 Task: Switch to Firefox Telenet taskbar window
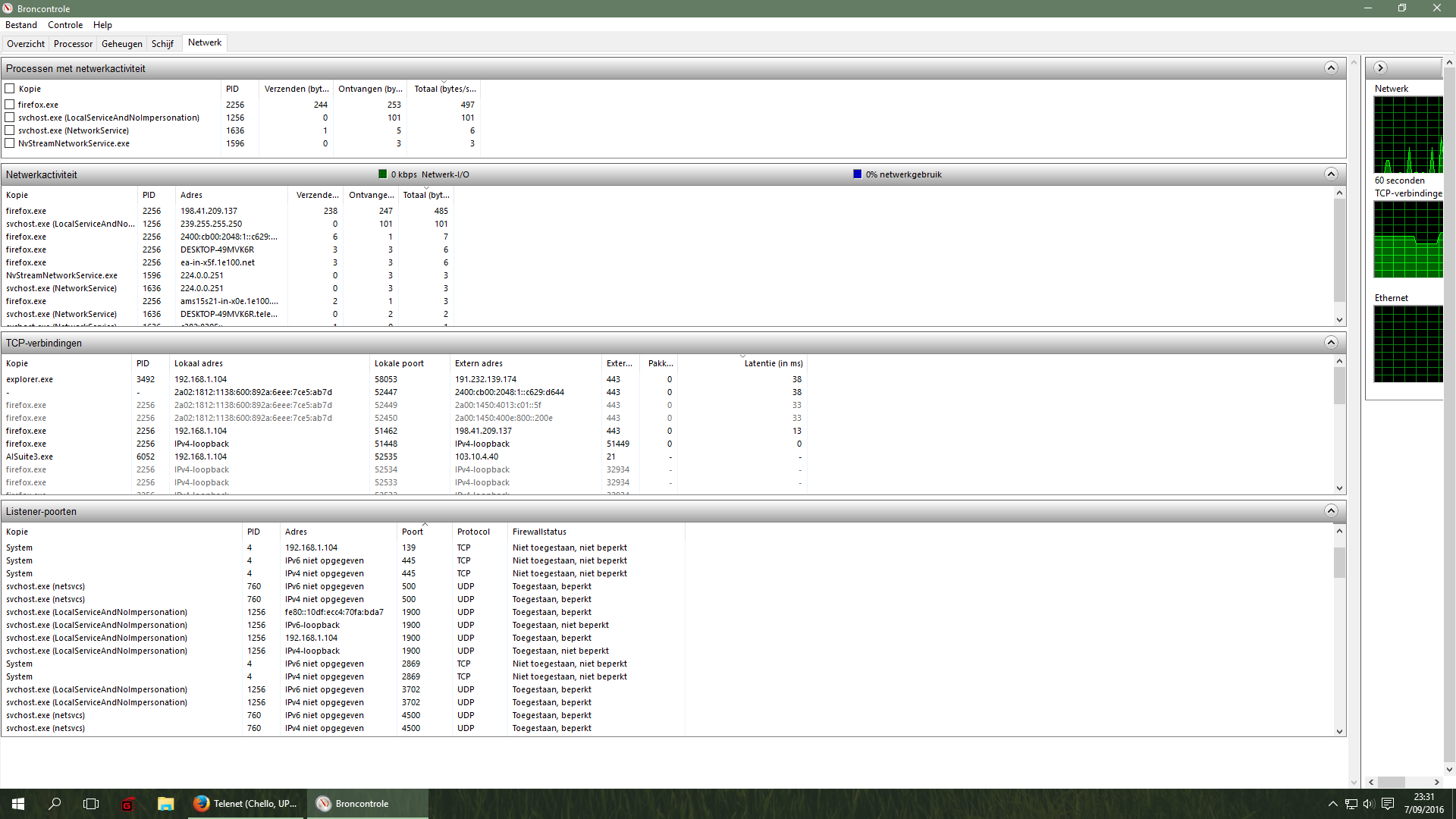(x=246, y=804)
